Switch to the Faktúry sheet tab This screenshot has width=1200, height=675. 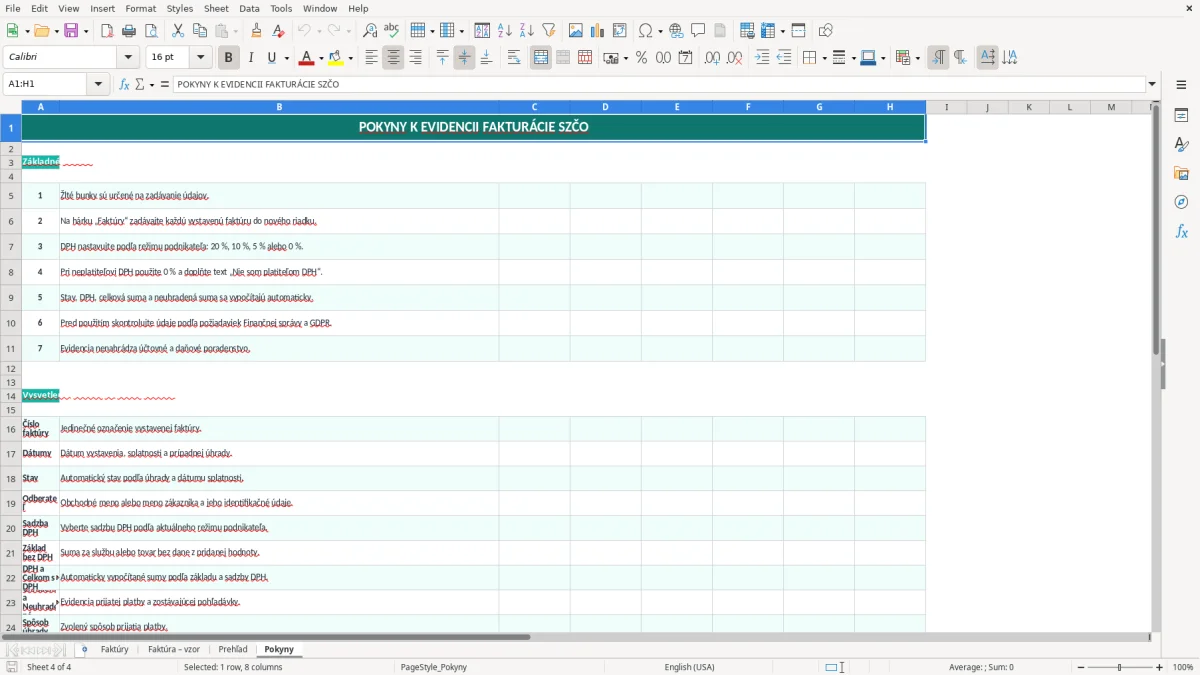click(115, 649)
